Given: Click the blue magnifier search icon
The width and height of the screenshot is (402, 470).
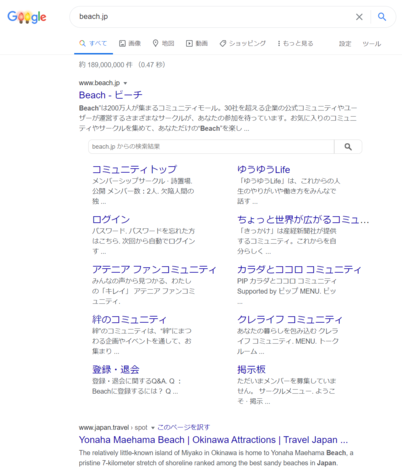Looking at the screenshot, I should 382,17.
